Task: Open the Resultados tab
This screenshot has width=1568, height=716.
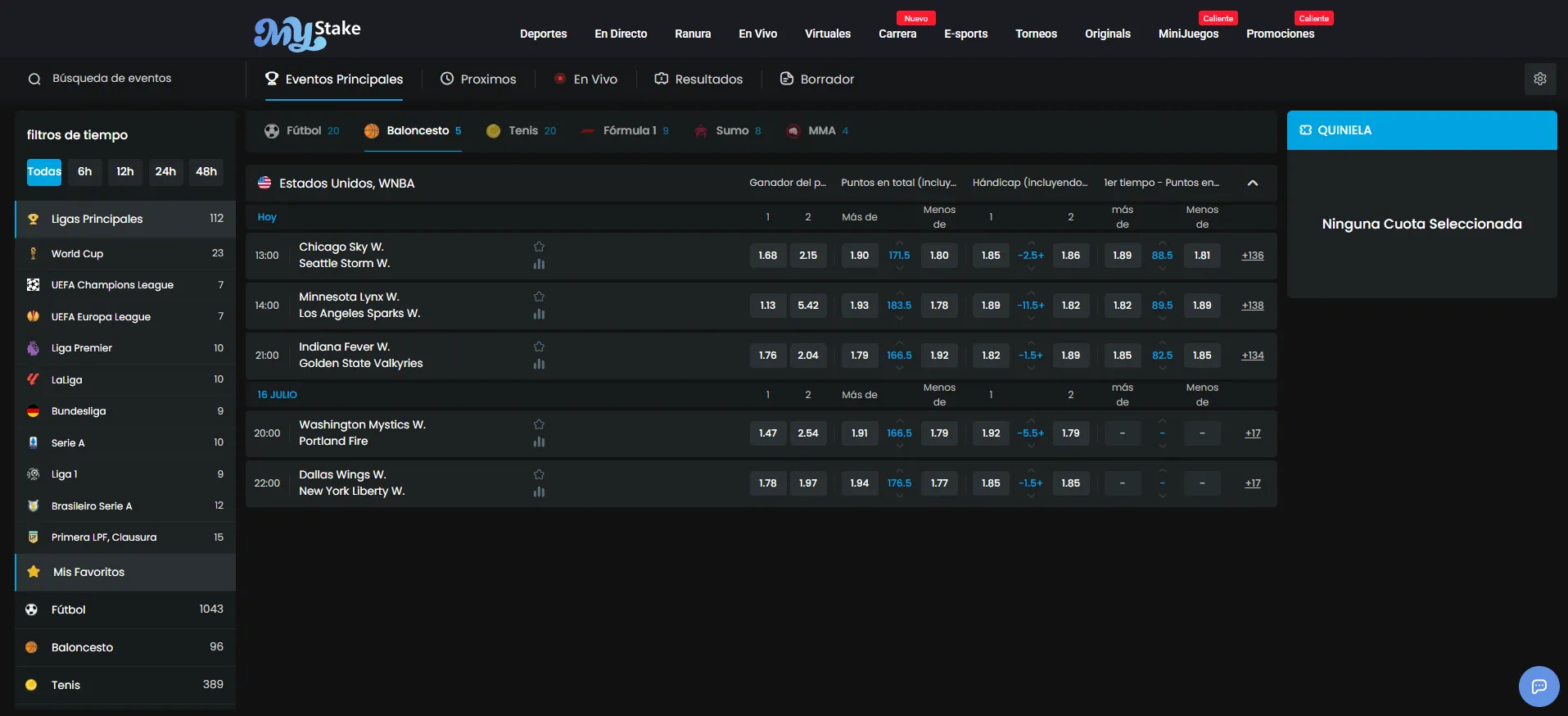Action: pyautogui.click(x=699, y=79)
